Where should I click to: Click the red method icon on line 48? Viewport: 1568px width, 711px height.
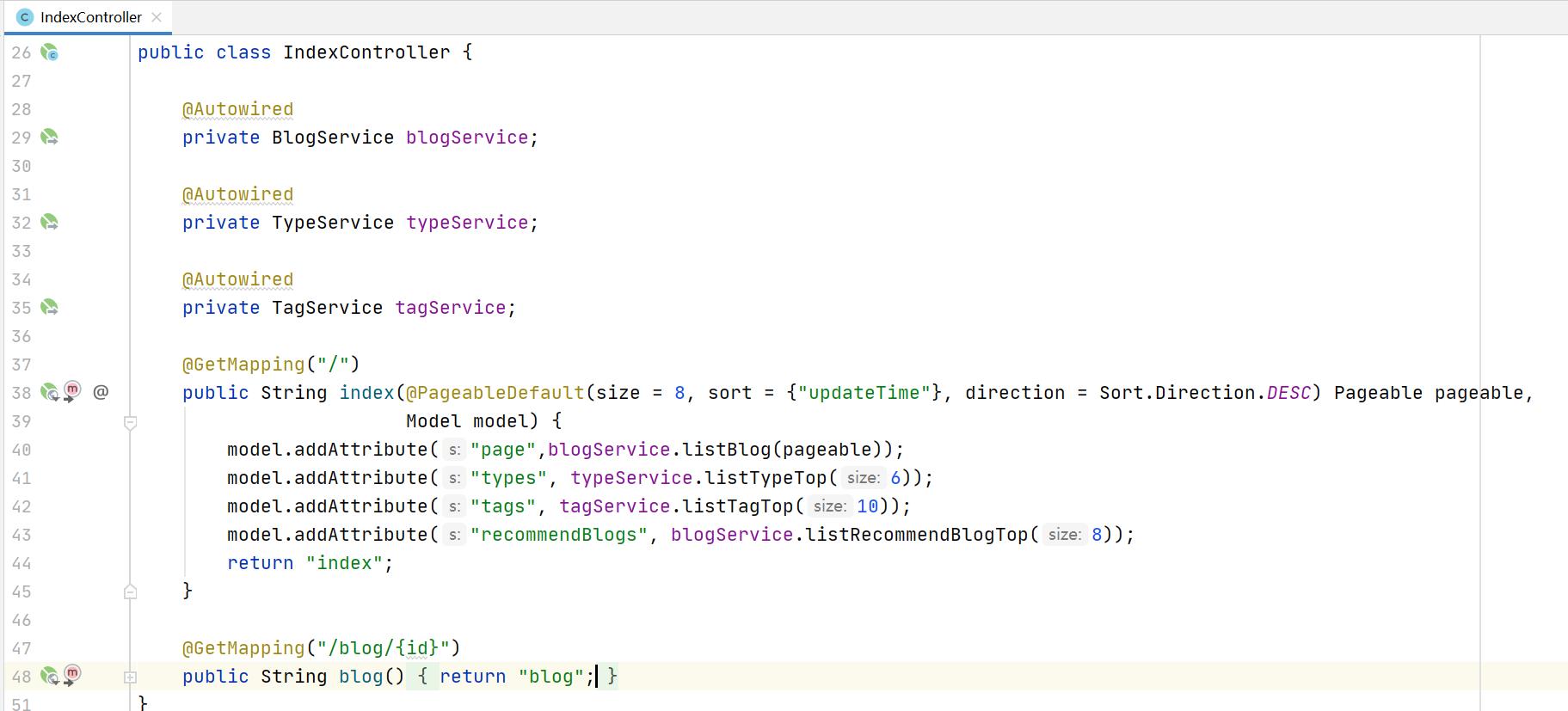point(72,675)
